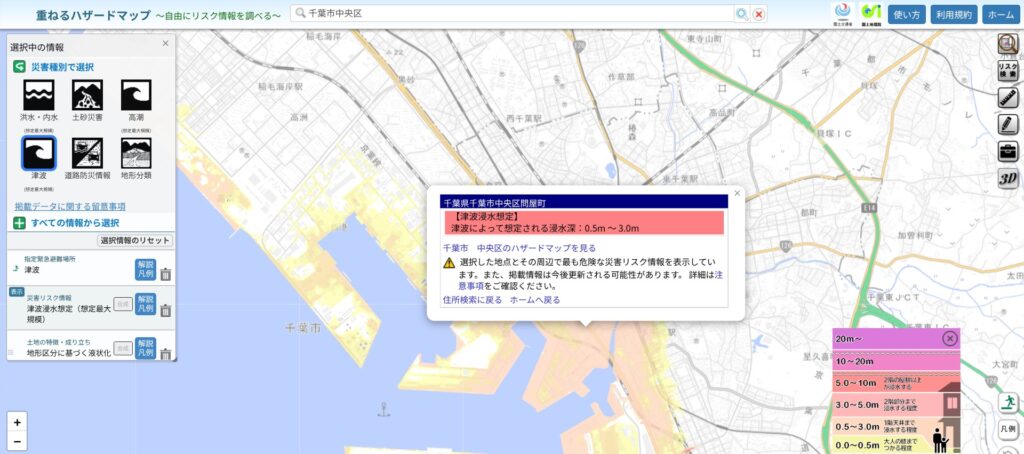Click the evacuation running-person icon
The image size is (1024, 454).
[1008, 402]
